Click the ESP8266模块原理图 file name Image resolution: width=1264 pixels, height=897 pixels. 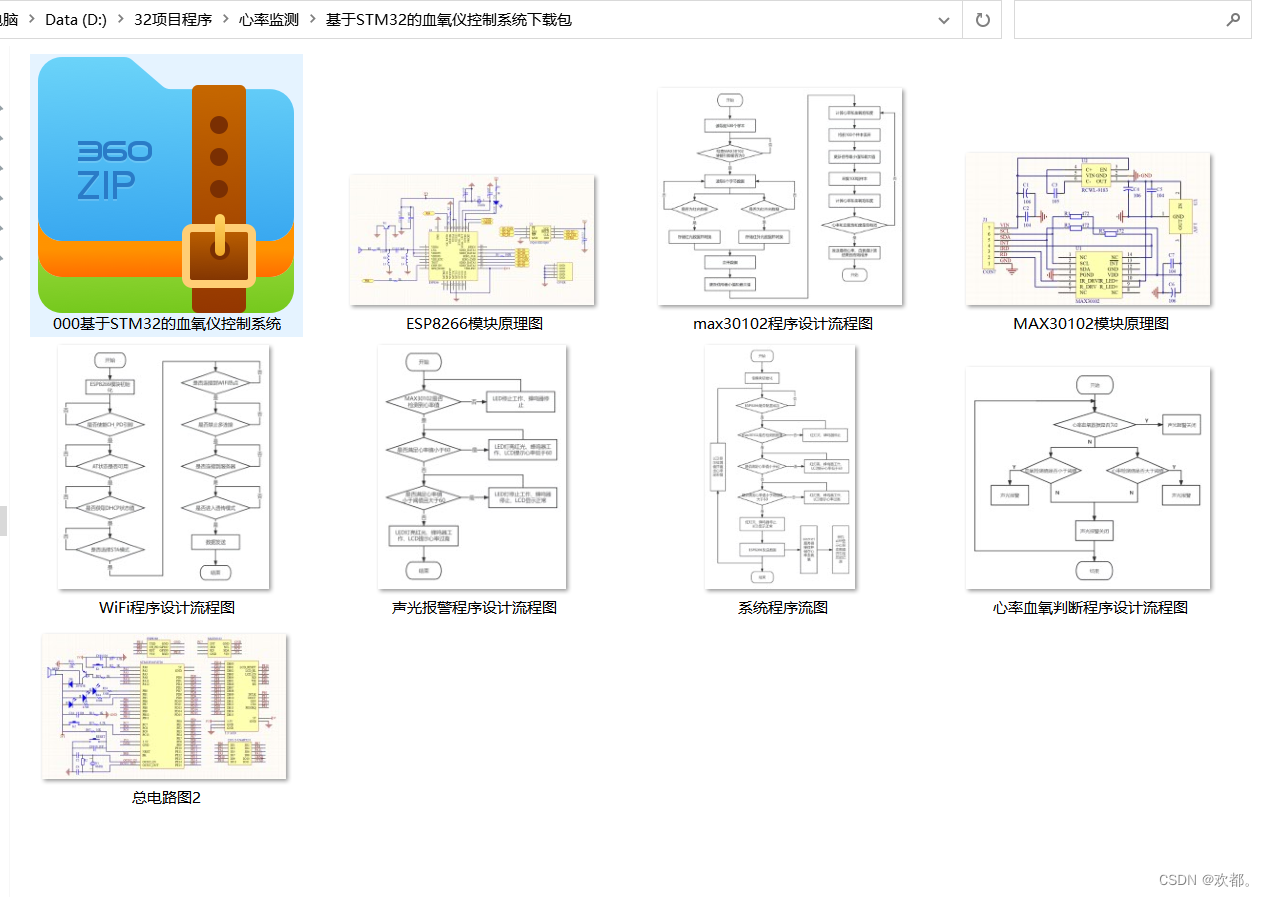tap(474, 324)
